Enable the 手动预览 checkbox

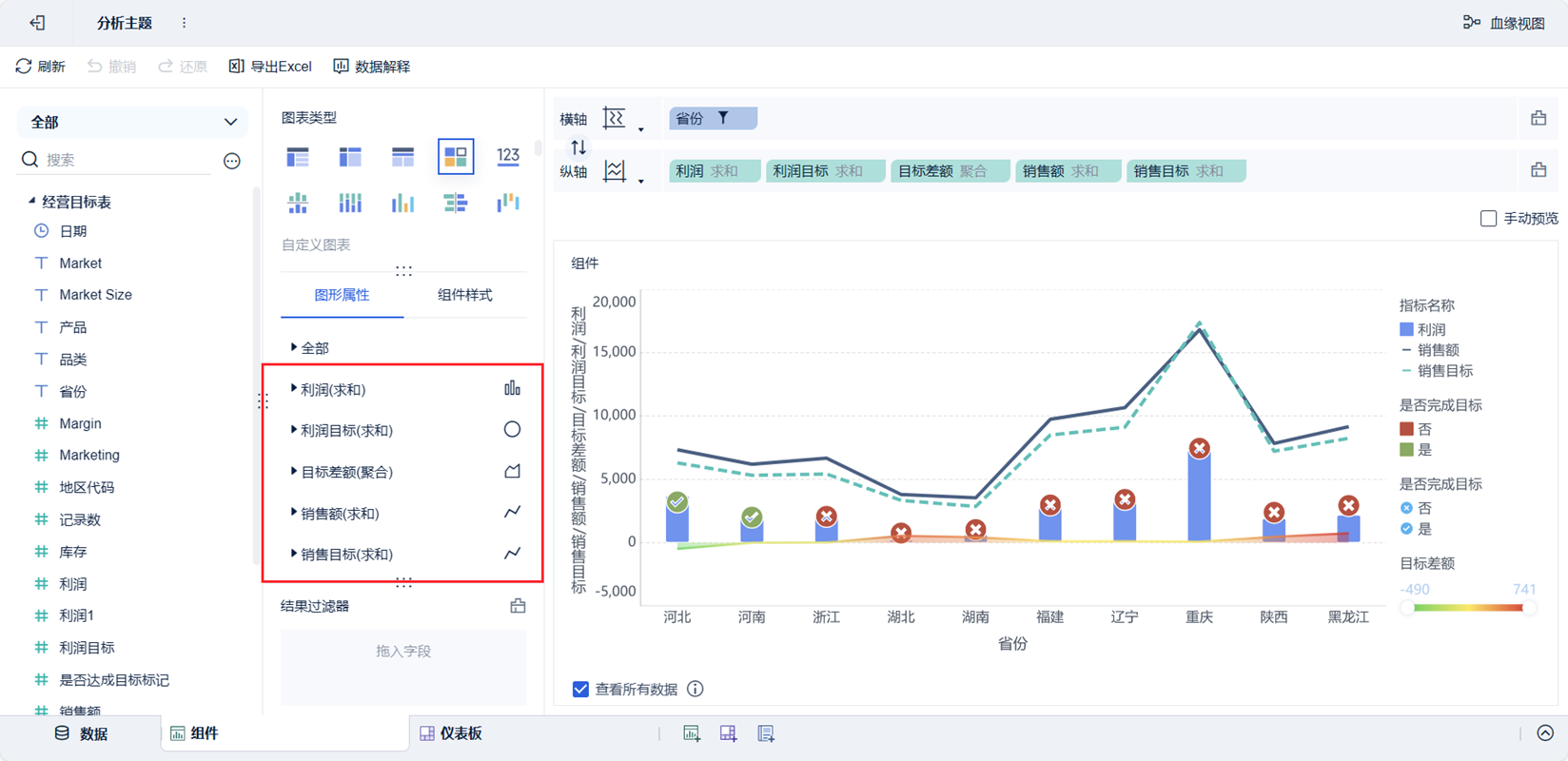pyautogui.click(x=1489, y=219)
